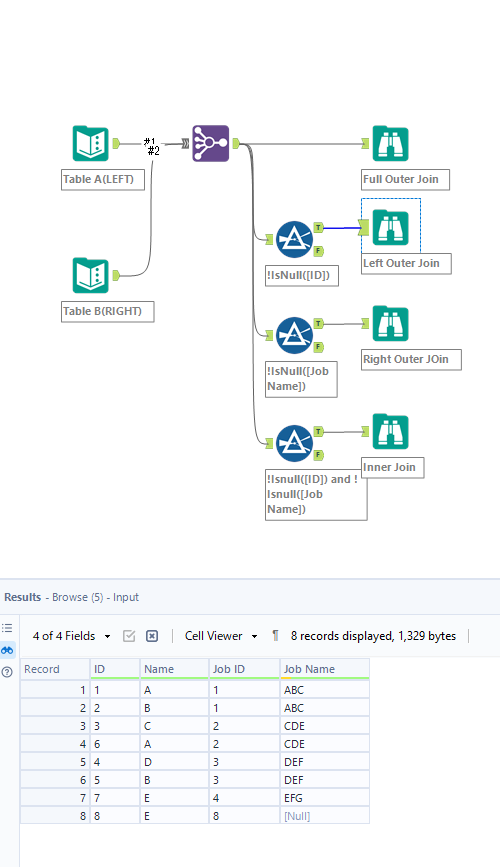Viewport: 500px width, 867px height.
Task: Click the EFG Job Name cell
Action: pos(325,798)
